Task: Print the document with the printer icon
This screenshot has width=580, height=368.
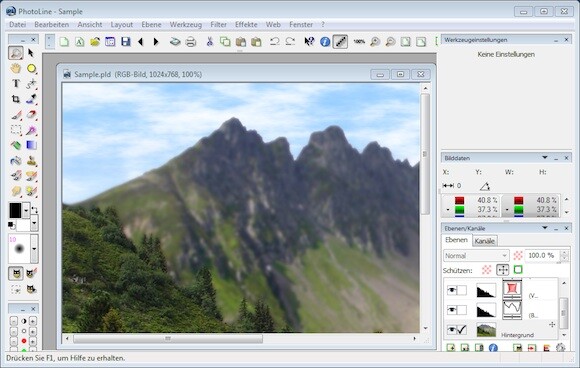Action: click(190, 41)
